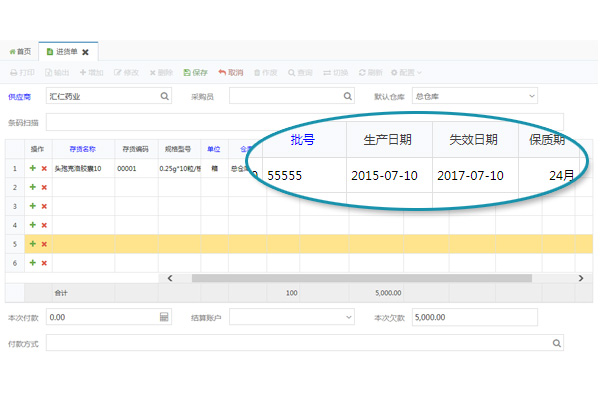600x400 pixels.
Task: Click the 删除 delete toolbar button
Action: (x=161, y=72)
